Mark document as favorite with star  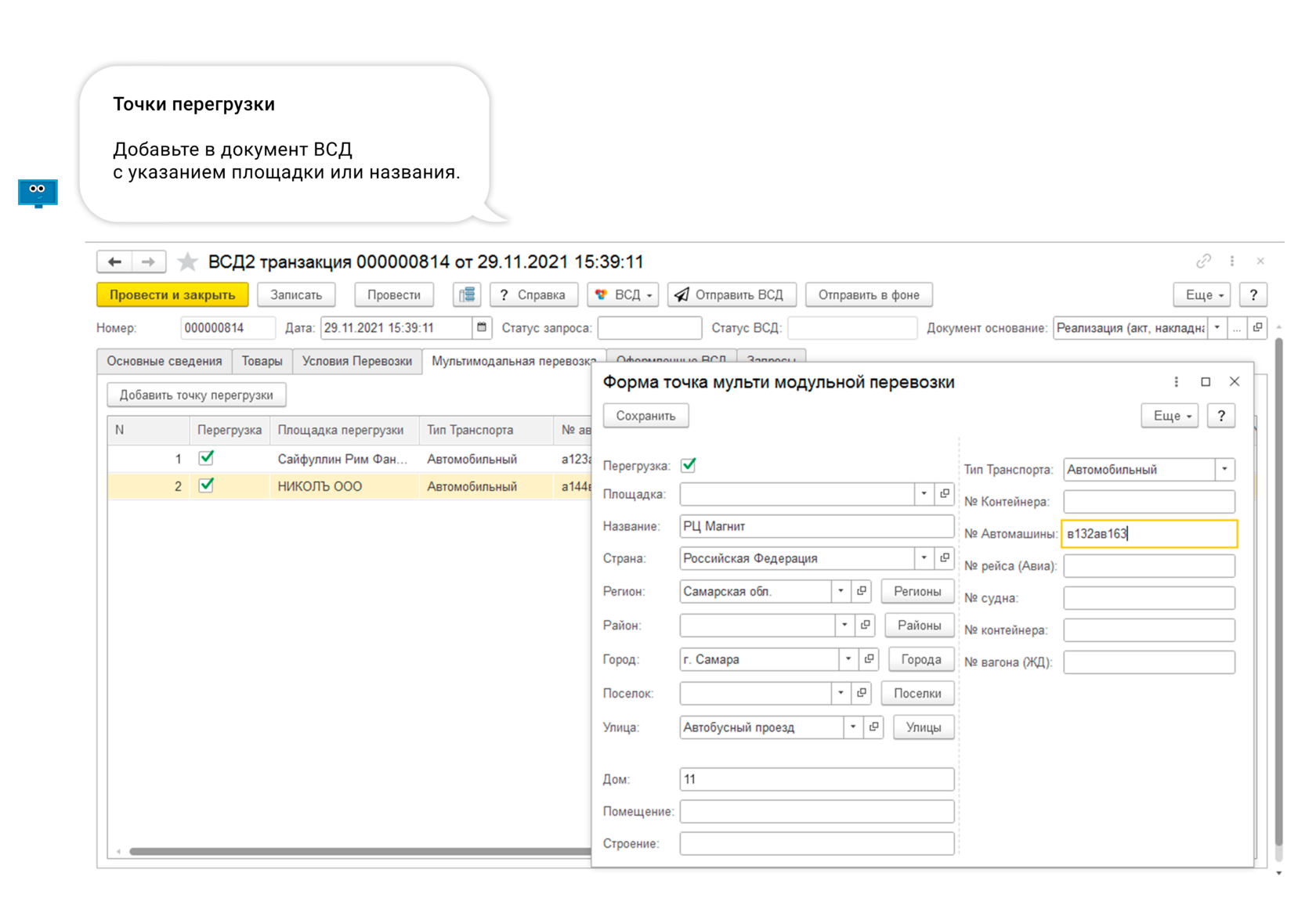click(x=187, y=262)
